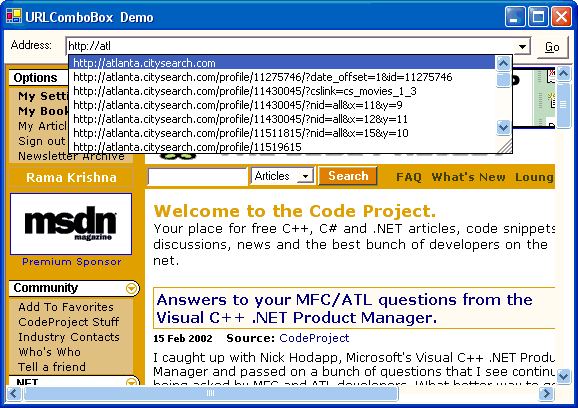This screenshot has height=408, width=578.
Task: Click the horizontal scroll right arrow
Action: [x=546, y=393]
